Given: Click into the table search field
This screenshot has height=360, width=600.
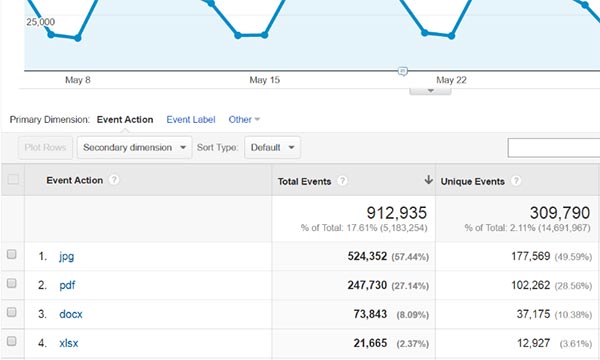Looking at the screenshot, I should click(x=554, y=148).
